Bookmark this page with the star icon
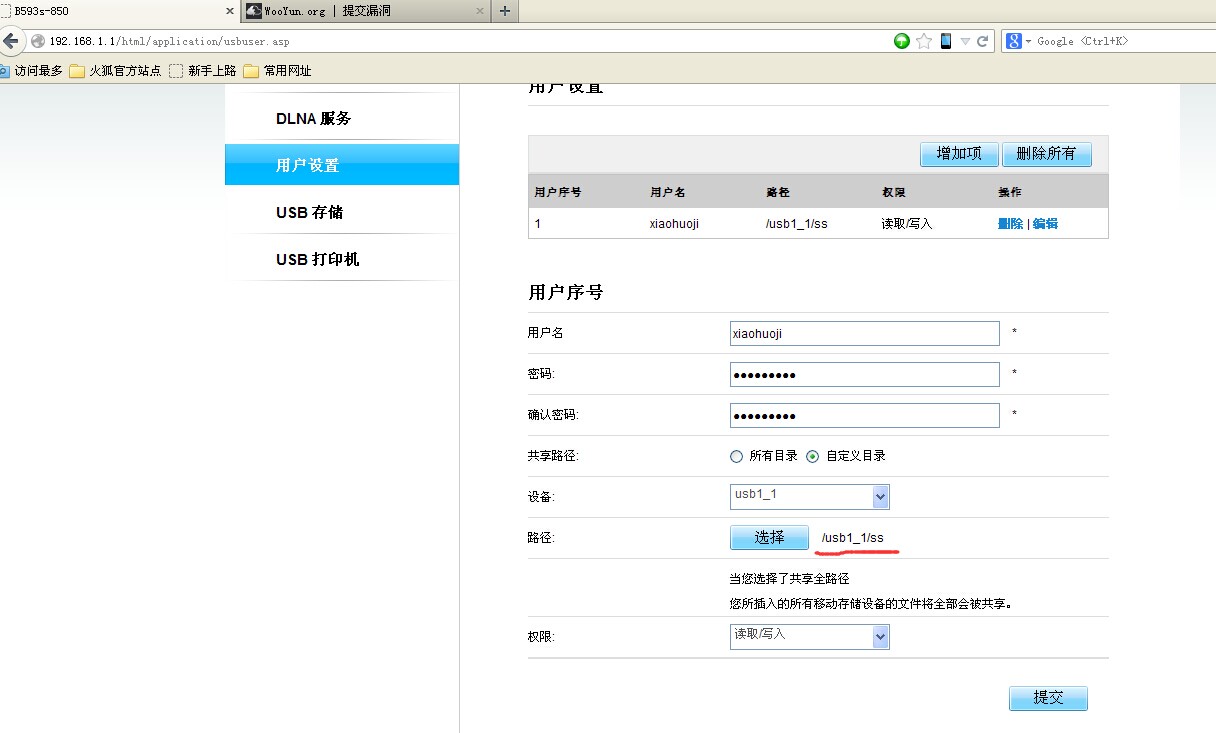This screenshot has height=733, width=1216. 924,41
